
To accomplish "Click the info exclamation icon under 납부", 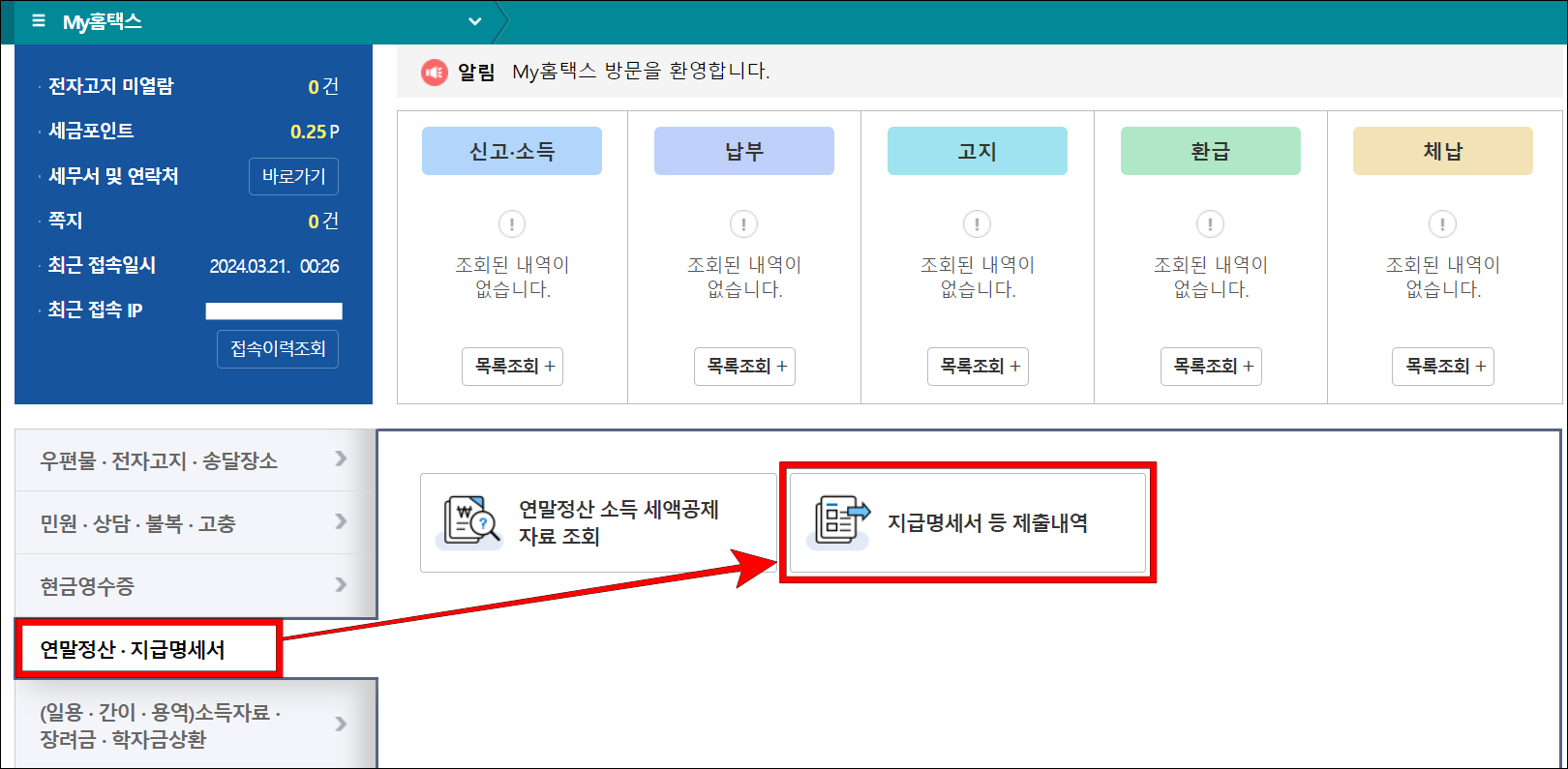I will tap(743, 224).
